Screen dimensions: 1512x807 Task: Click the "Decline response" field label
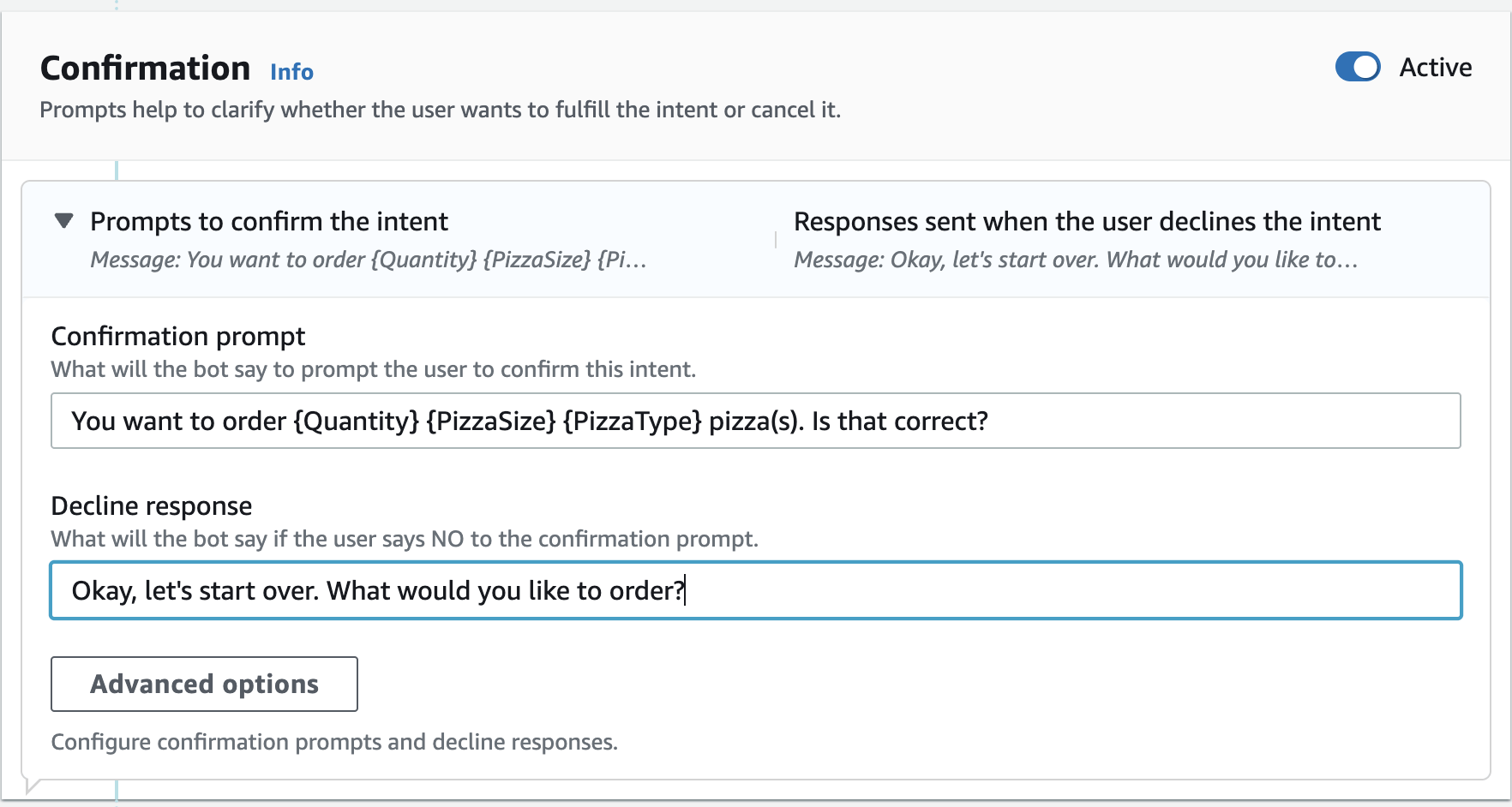click(x=152, y=506)
